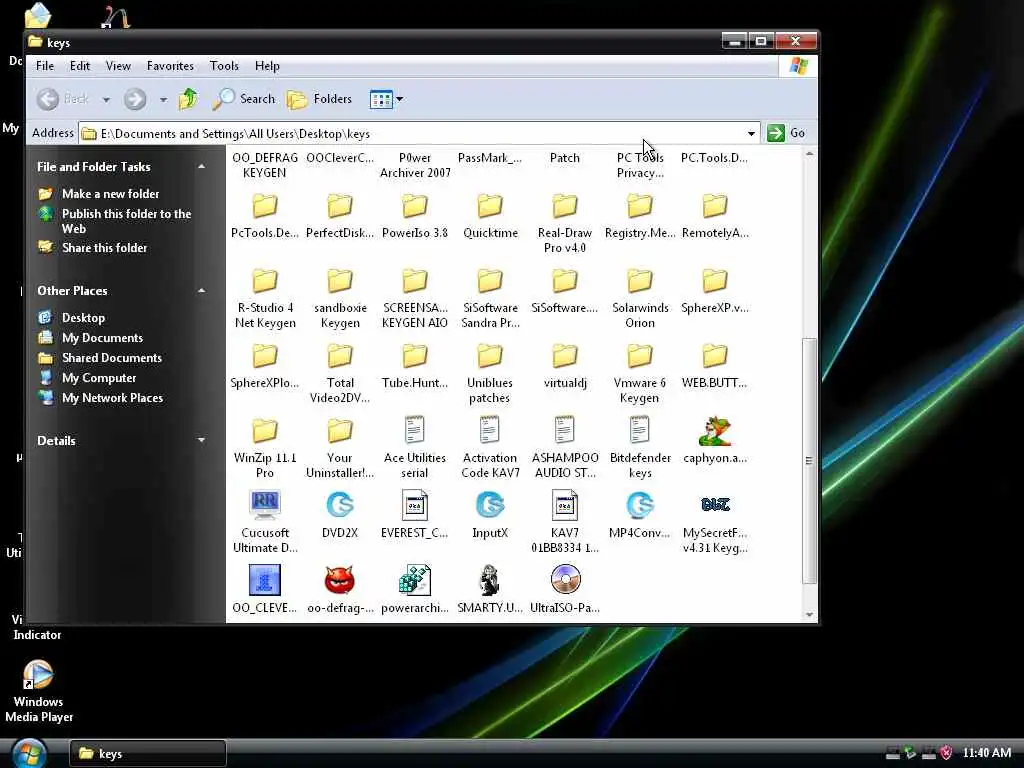The height and width of the screenshot is (768, 1024).
Task: Click the keys taskbar button
Action: coord(148,754)
